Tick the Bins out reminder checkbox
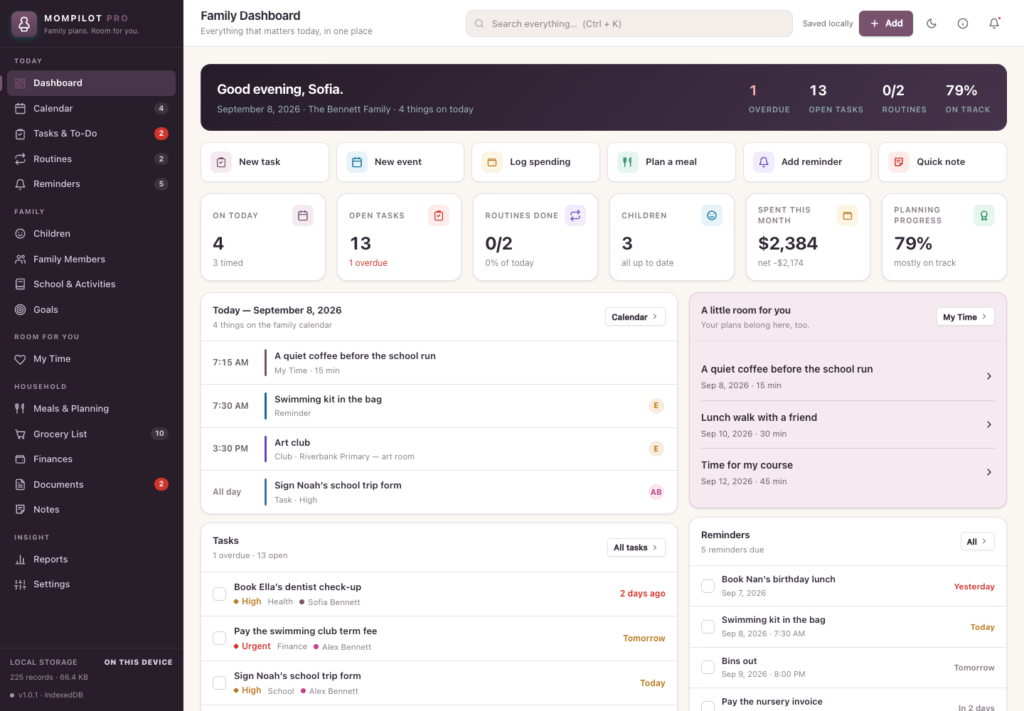 [708, 667]
